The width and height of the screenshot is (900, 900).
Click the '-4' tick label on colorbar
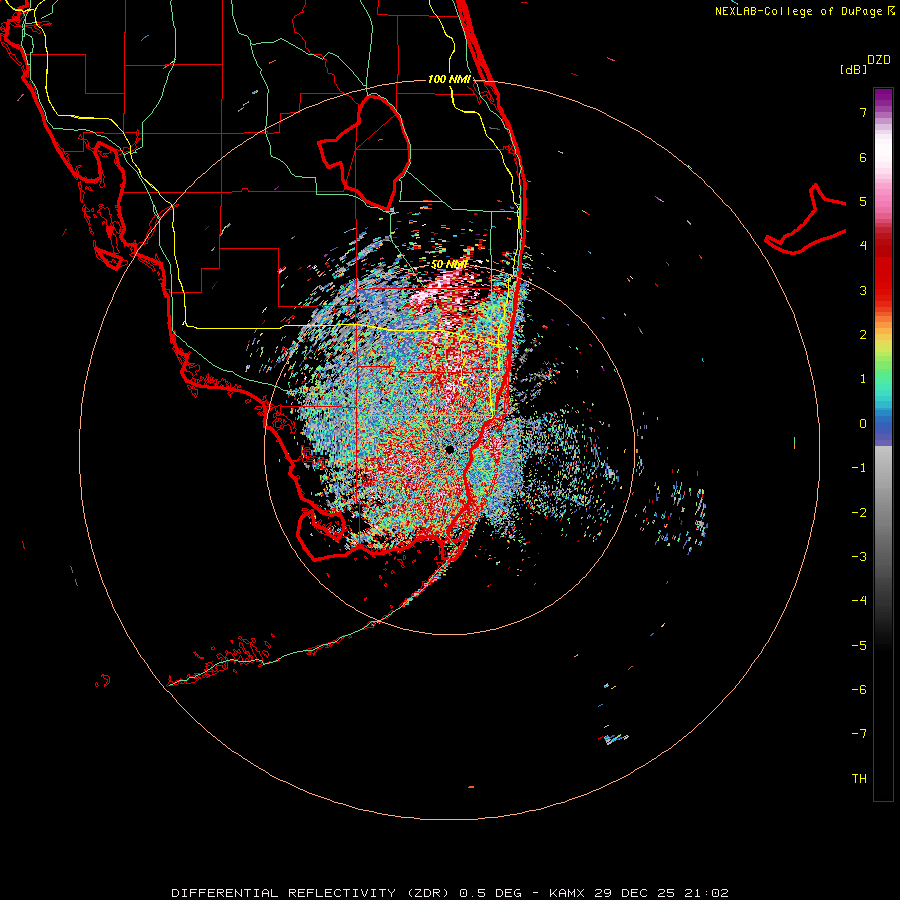click(859, 601)
